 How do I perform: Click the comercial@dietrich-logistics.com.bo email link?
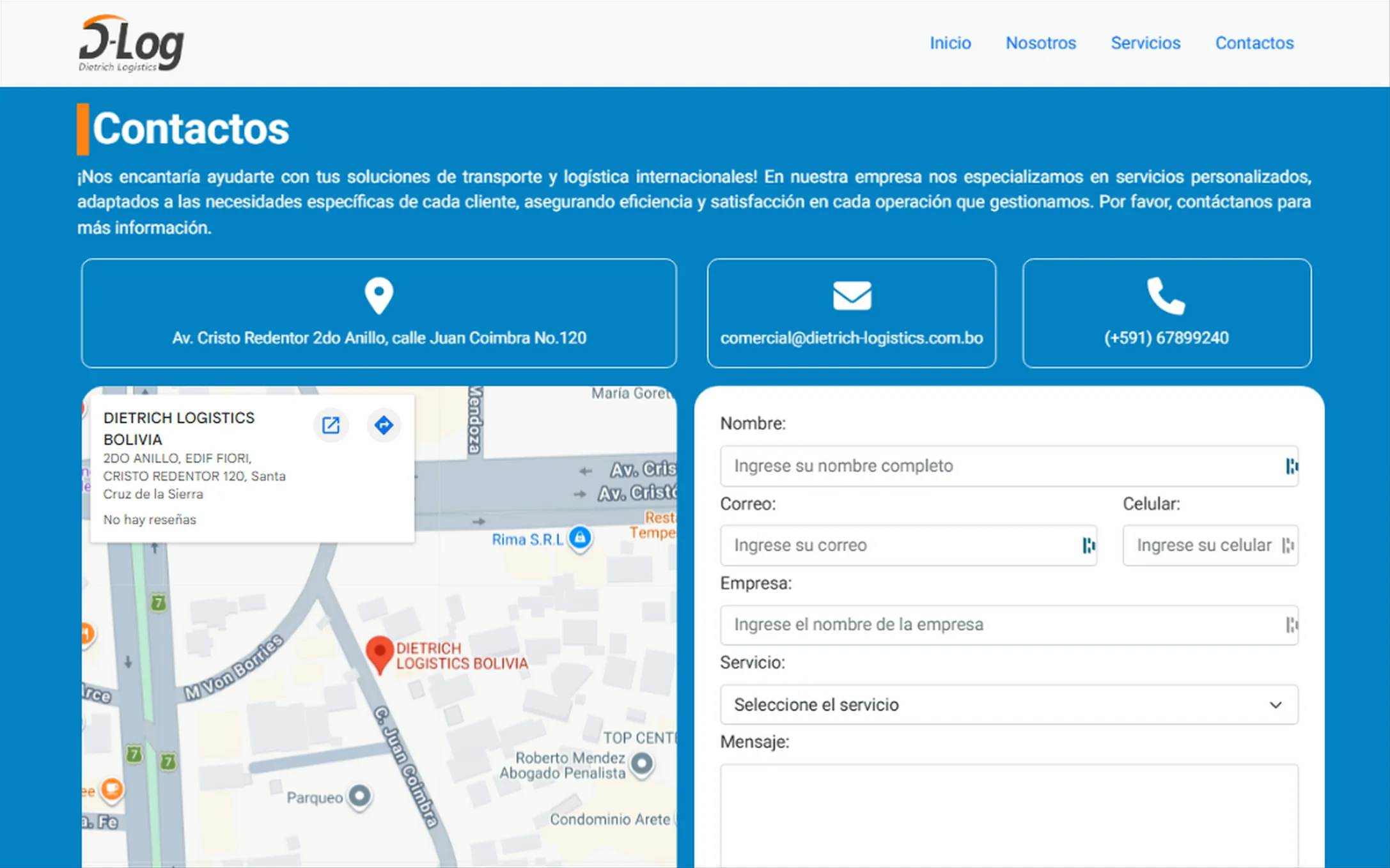852,338
